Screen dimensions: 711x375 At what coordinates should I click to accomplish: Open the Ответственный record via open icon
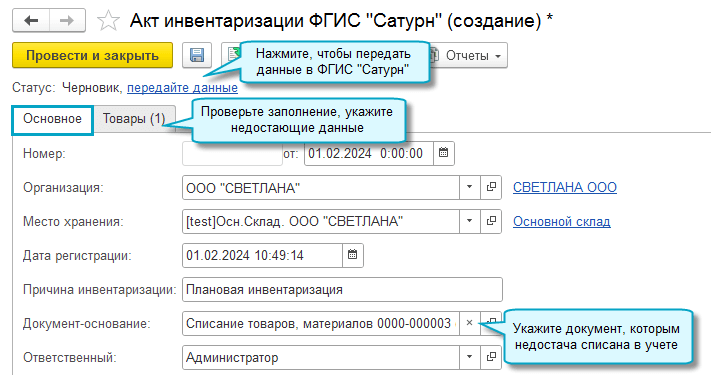click(491, 357)
